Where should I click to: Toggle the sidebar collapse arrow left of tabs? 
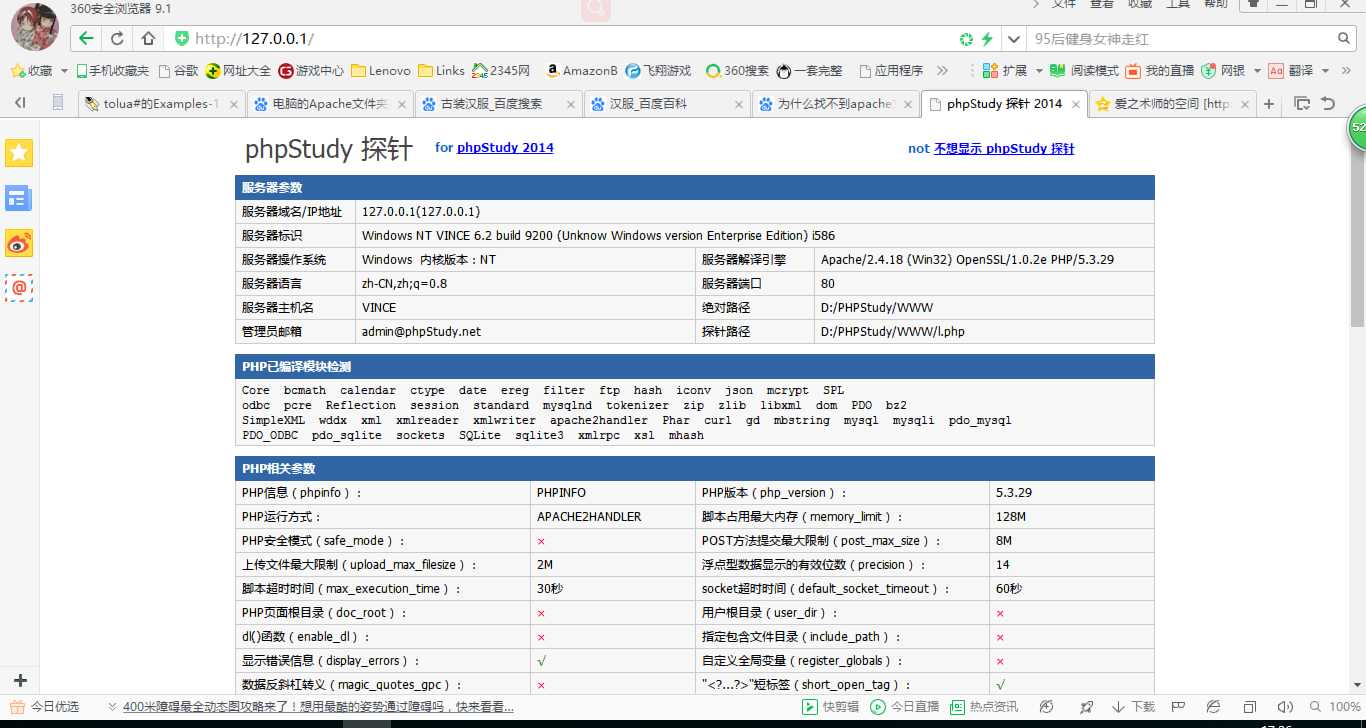[20, 103]
